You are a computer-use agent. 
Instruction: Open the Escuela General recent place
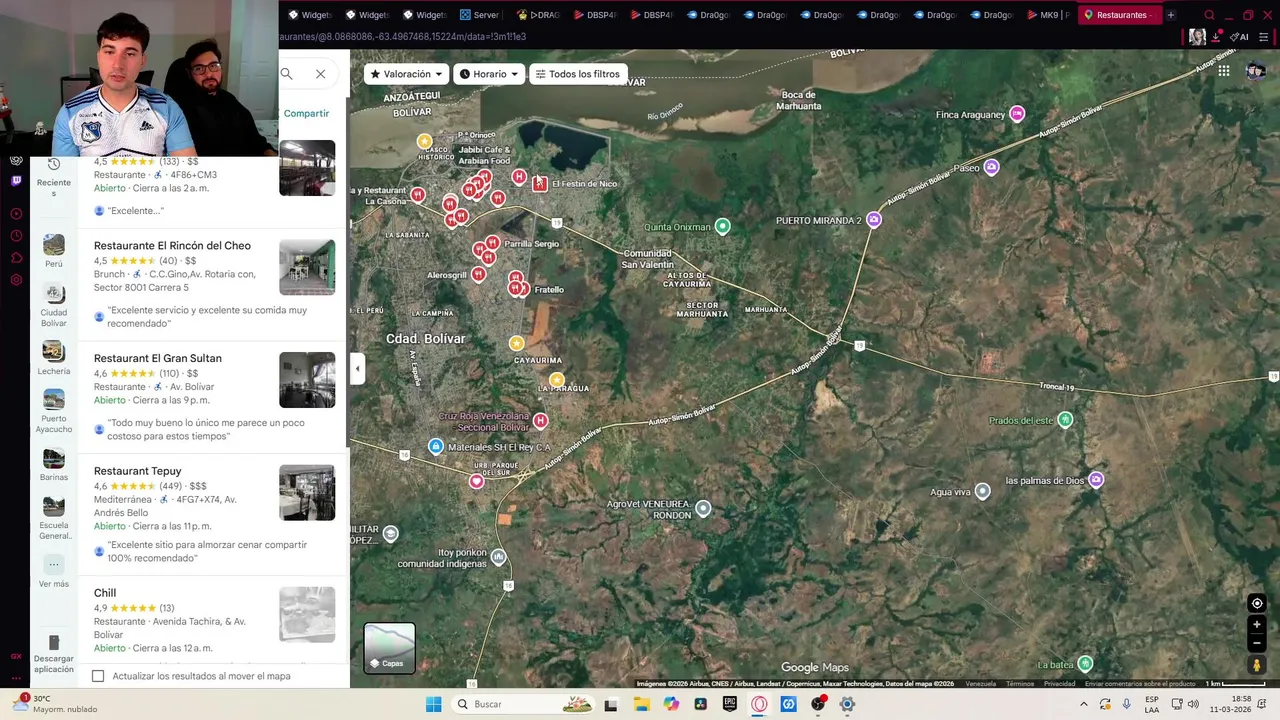(x=54, y=506)
